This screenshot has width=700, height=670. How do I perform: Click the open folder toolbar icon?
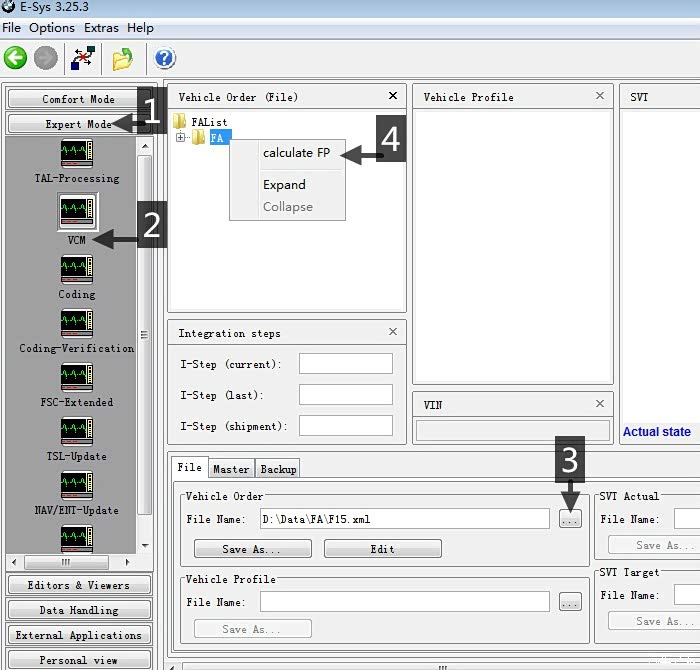(x=123, y=59)
